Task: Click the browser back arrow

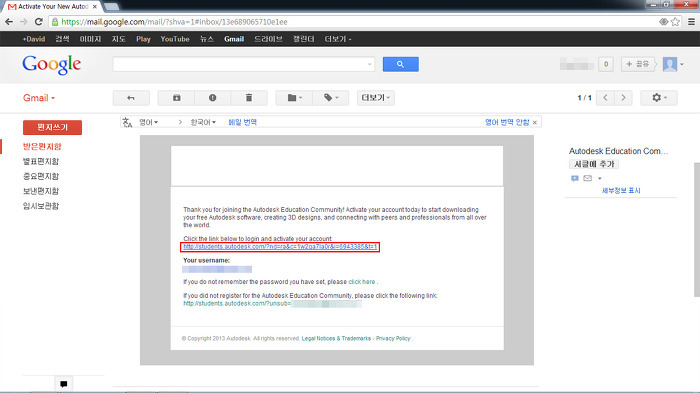Action: 9,22
